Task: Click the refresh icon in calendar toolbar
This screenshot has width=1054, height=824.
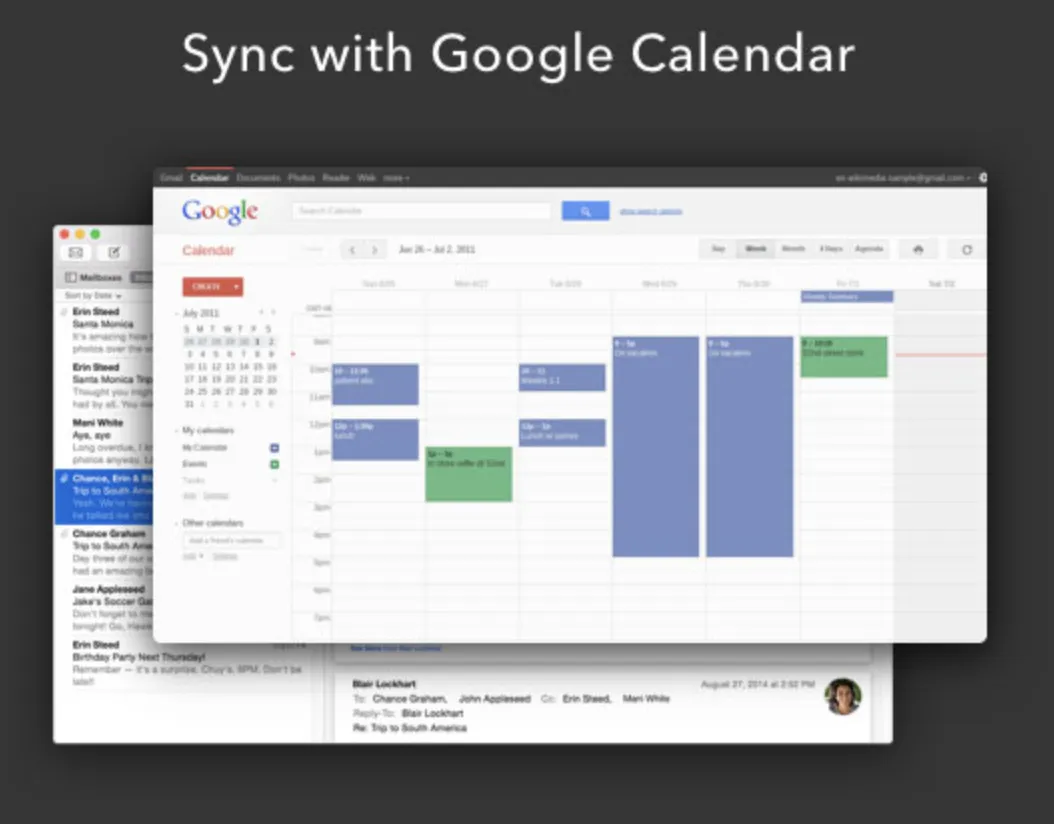Action: (x=967, y=249)
